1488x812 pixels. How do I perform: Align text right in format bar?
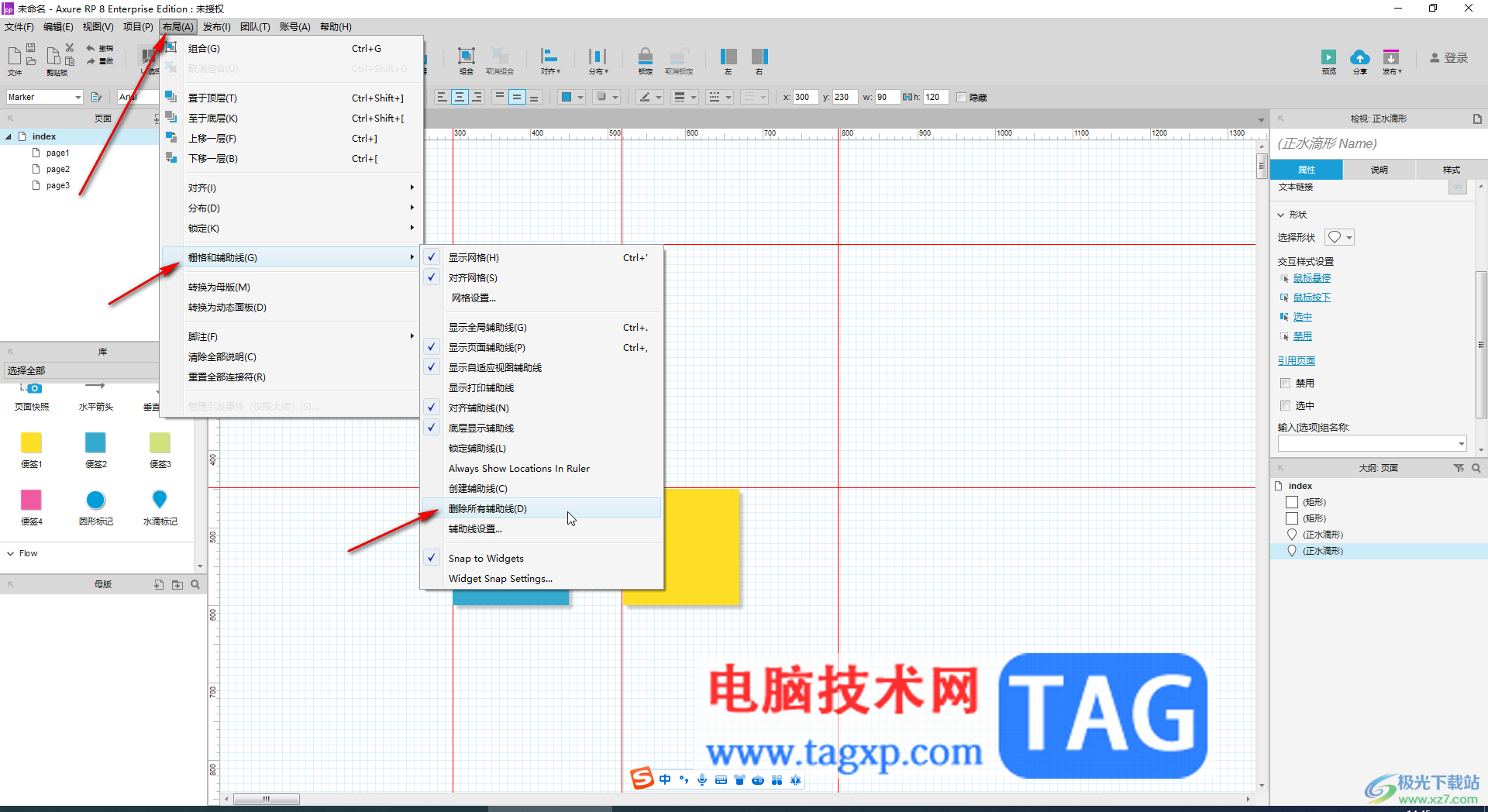[x=477, y=97]
